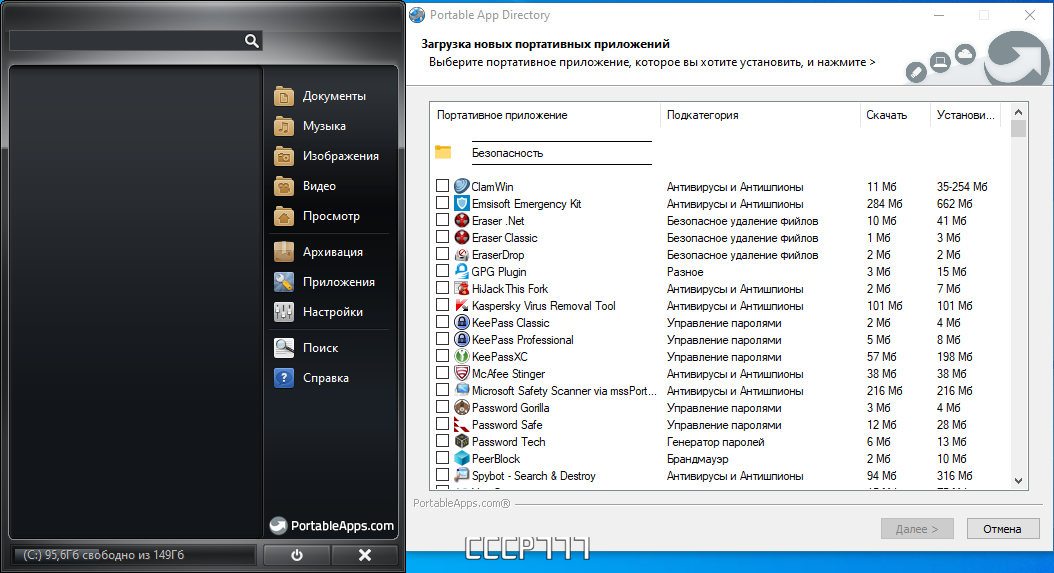
Task: Click the Eraser Classic icon
Action: coord(461,237)
